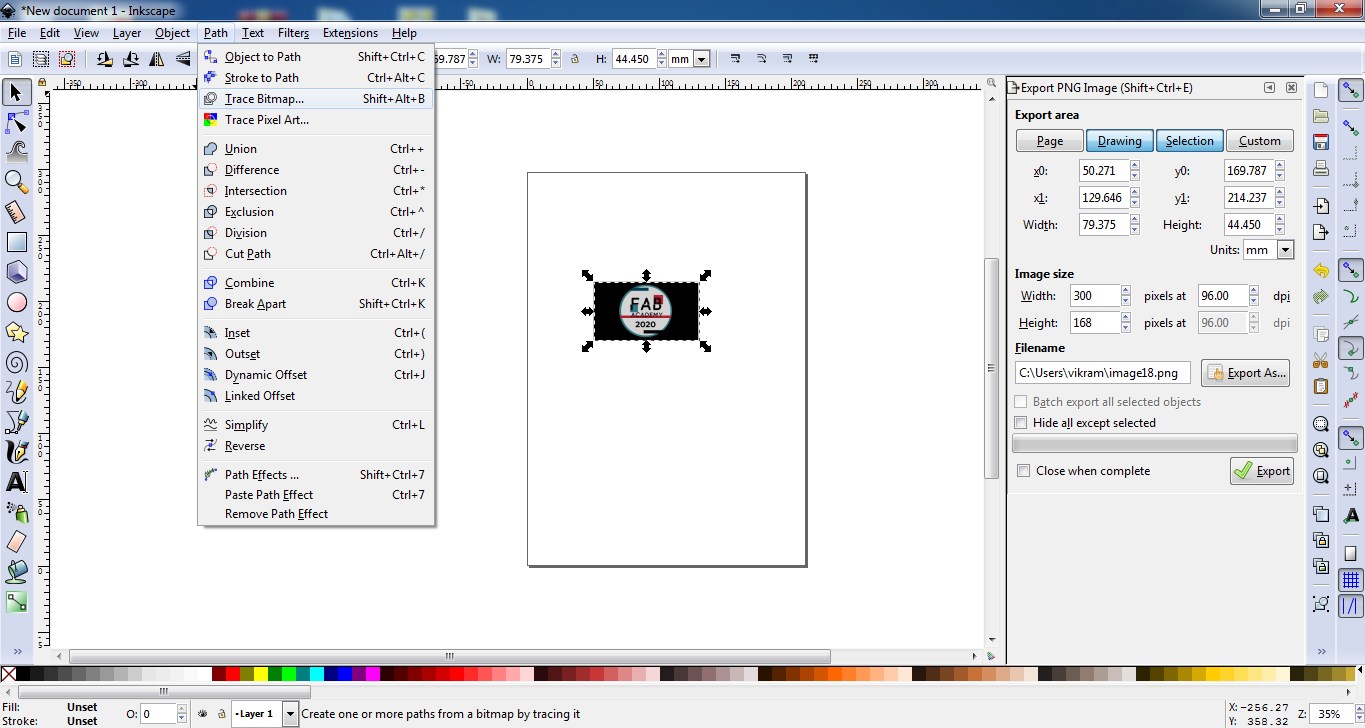Image resolution: width=1365 pixels, height=728 pixels.
Task: Toggle layer lock icon in status bar
Action: 220,714
